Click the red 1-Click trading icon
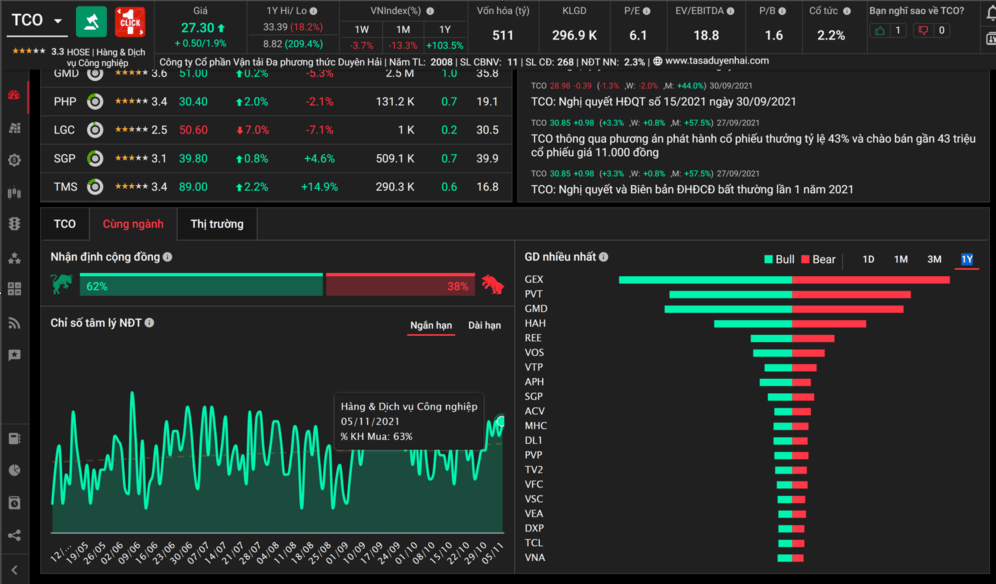 pos(130,21)
